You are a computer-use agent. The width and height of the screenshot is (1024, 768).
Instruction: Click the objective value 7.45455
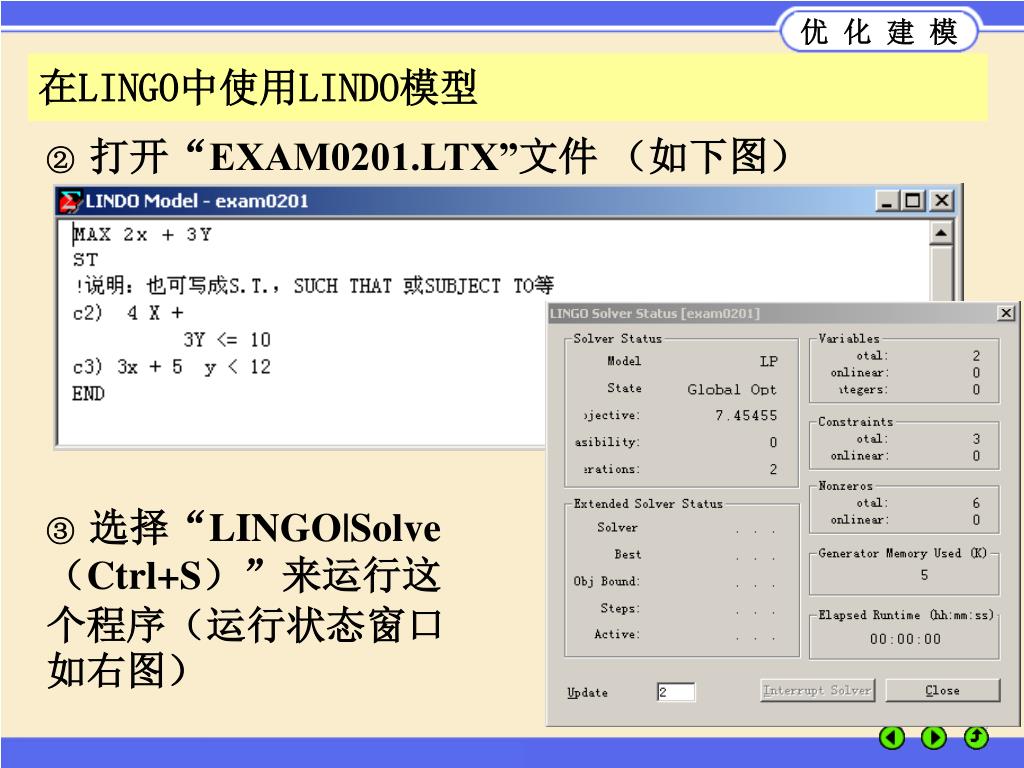click(x=746, y=415)
